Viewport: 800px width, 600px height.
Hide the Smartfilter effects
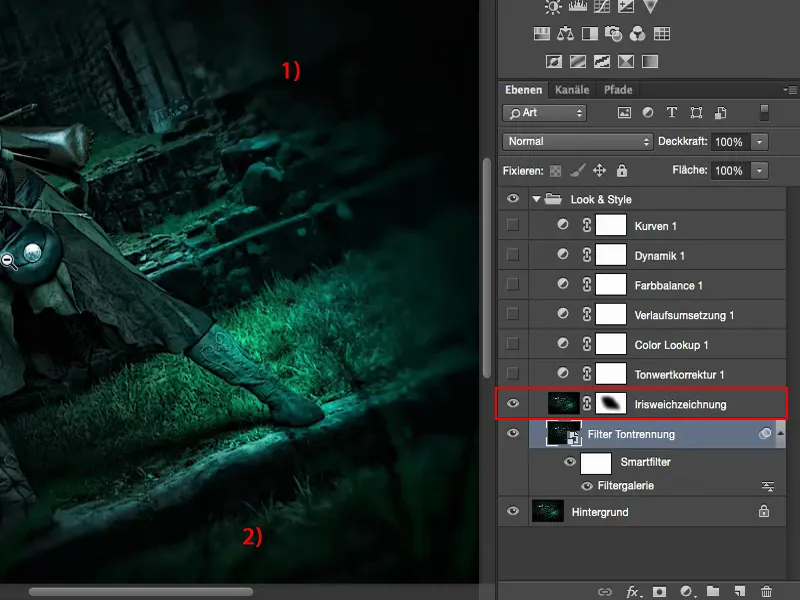pos(570,462)
